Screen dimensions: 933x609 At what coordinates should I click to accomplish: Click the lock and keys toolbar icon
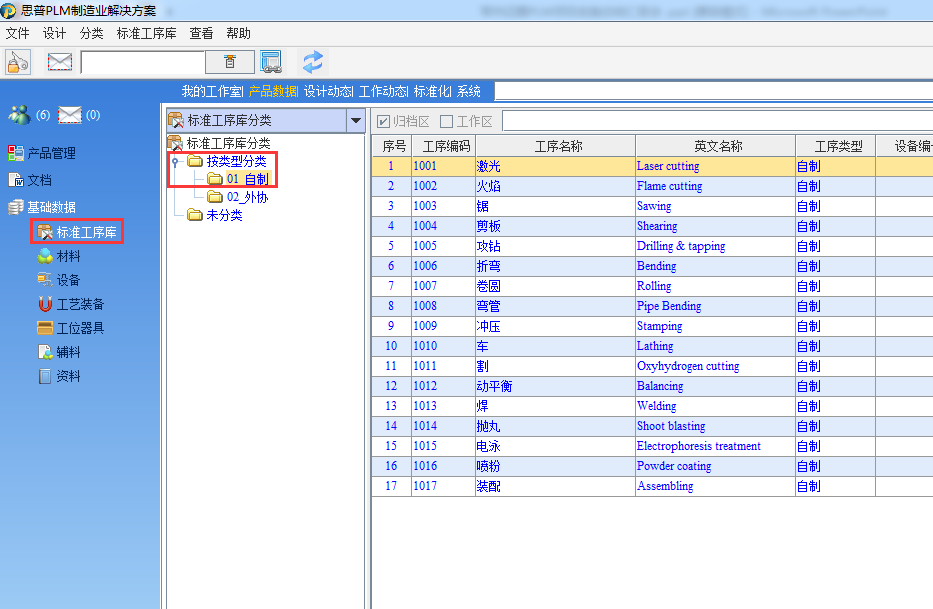coord(18,62)
